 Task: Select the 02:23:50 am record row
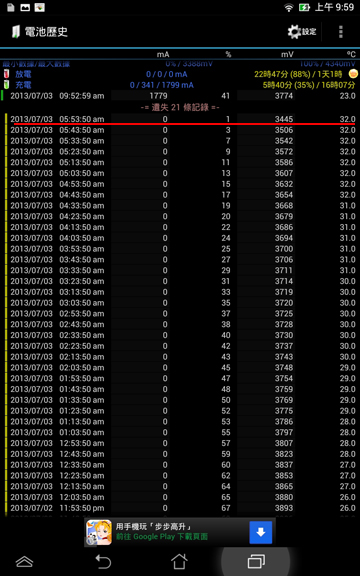click(x=180, y=346)
